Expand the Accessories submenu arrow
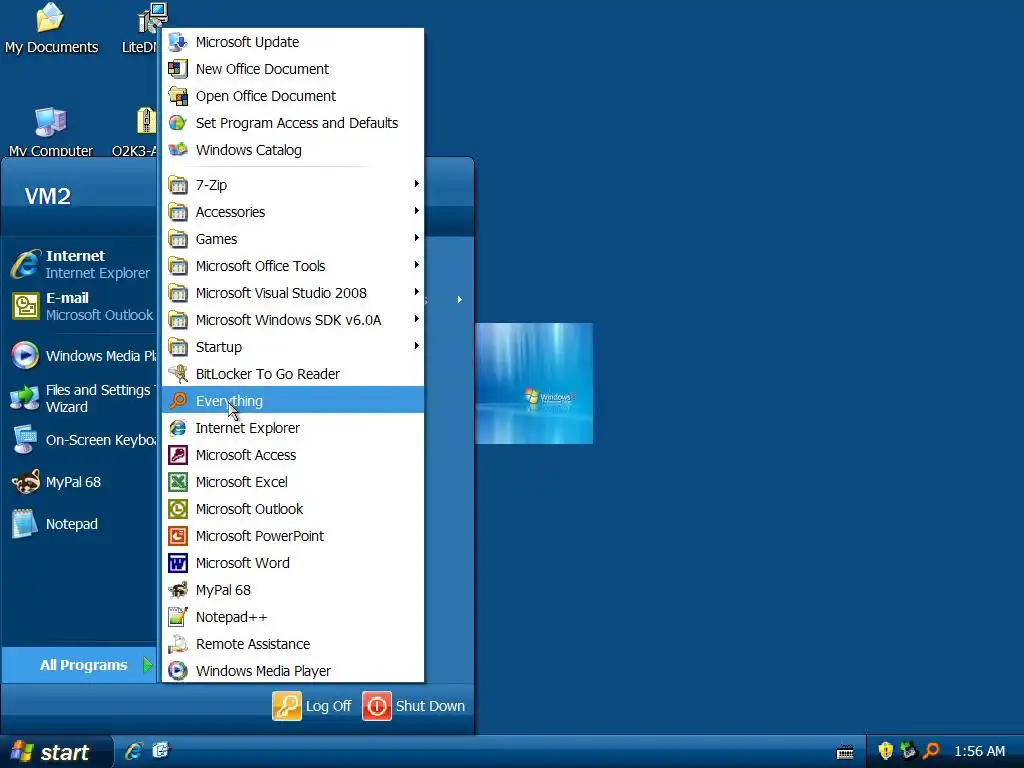 tap(416, 211)
